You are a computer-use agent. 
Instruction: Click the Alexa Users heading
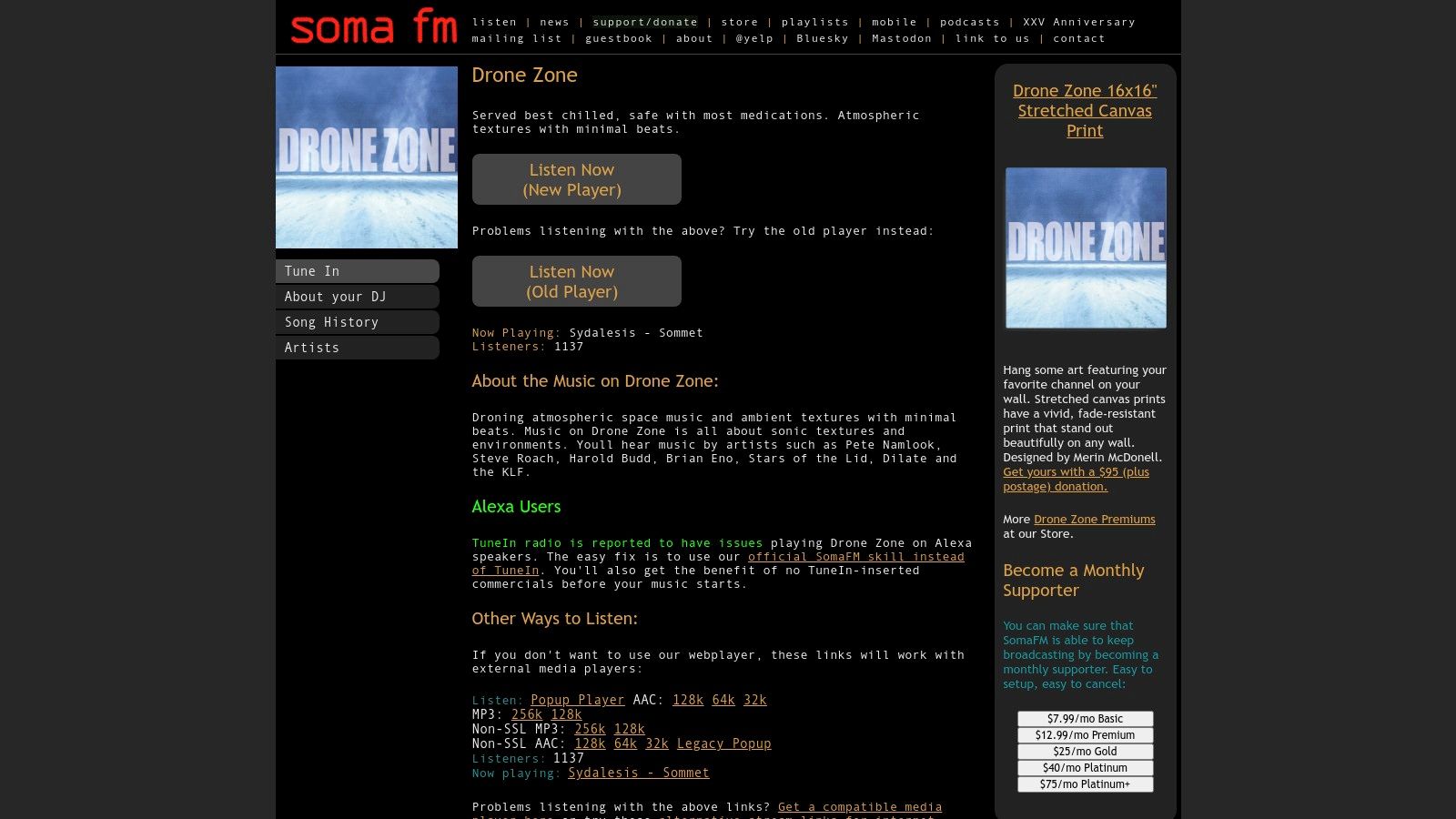pyautogui.click(x=516, y=507)
